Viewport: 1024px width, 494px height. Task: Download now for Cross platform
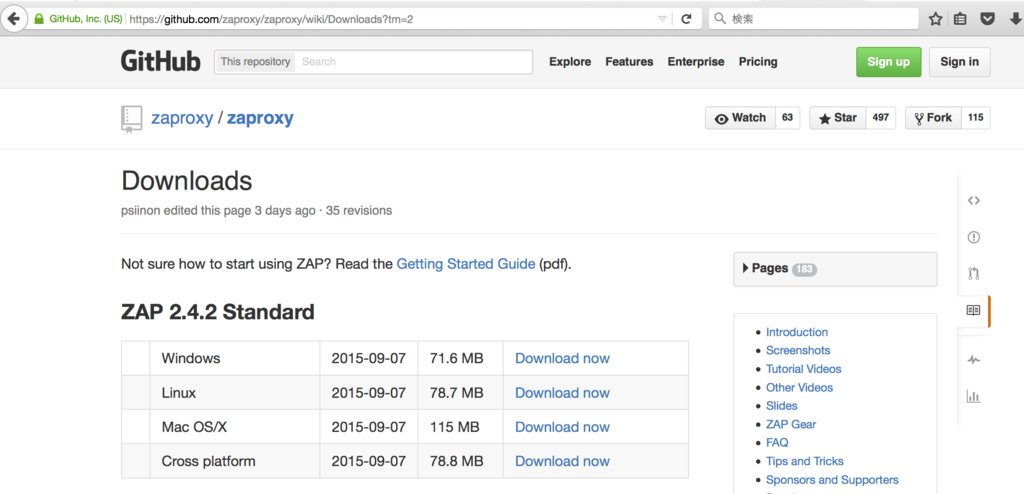562,461
